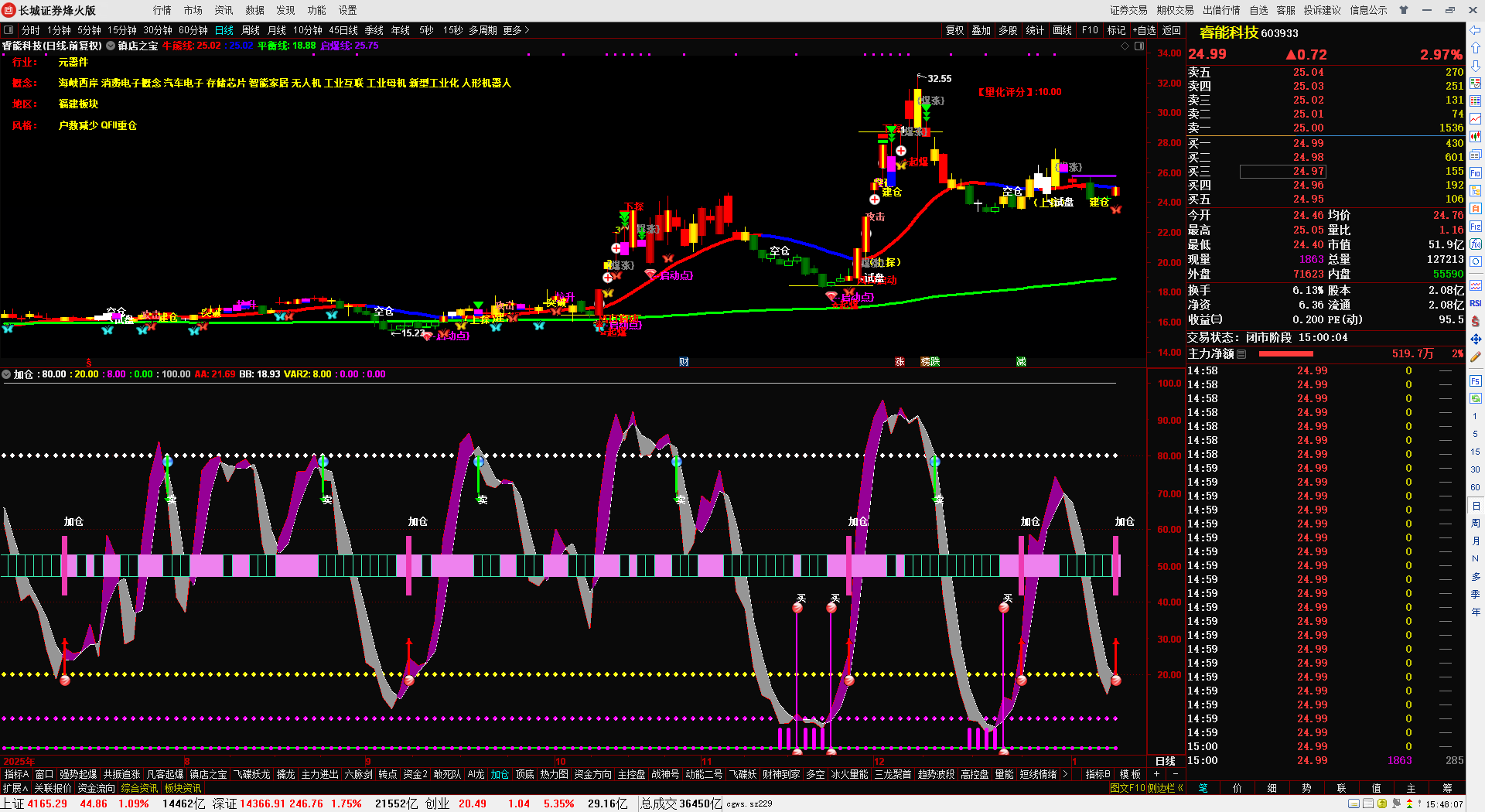
Task: Switch to the 周线 weekly period tab
Action: pos(251,30)
